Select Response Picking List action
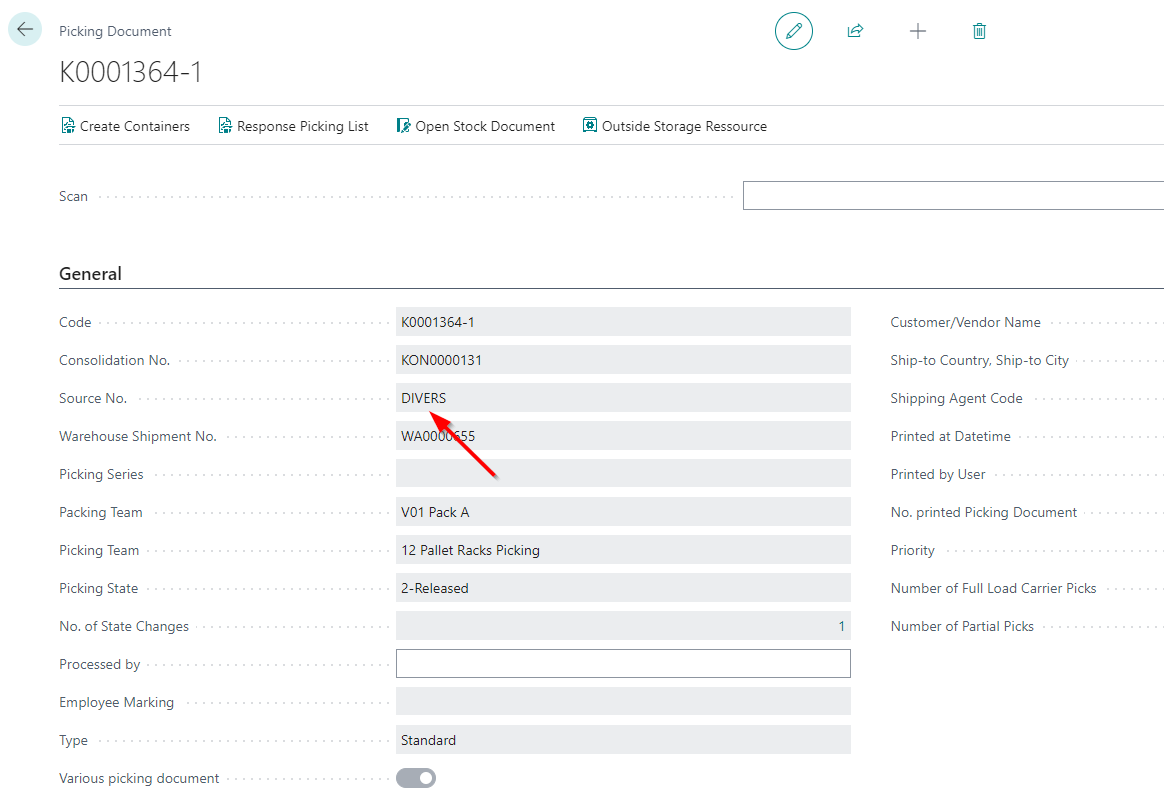 302,126
